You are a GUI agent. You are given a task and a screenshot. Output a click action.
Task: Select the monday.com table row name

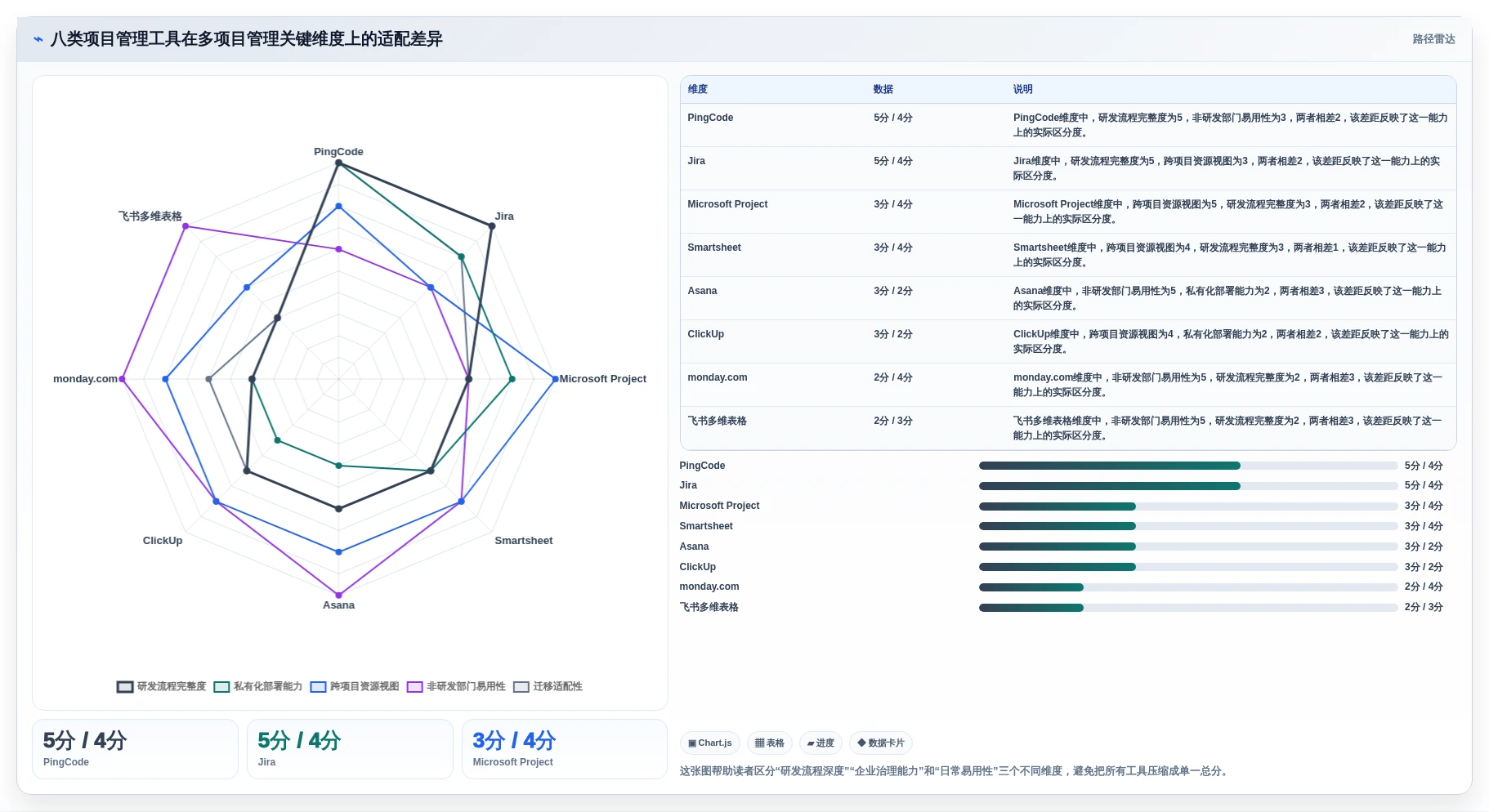(x=718, y=377)
